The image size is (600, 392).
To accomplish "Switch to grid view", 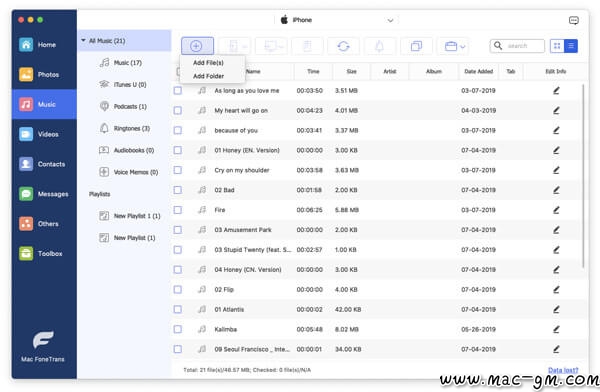I will (x=557, y=46).
